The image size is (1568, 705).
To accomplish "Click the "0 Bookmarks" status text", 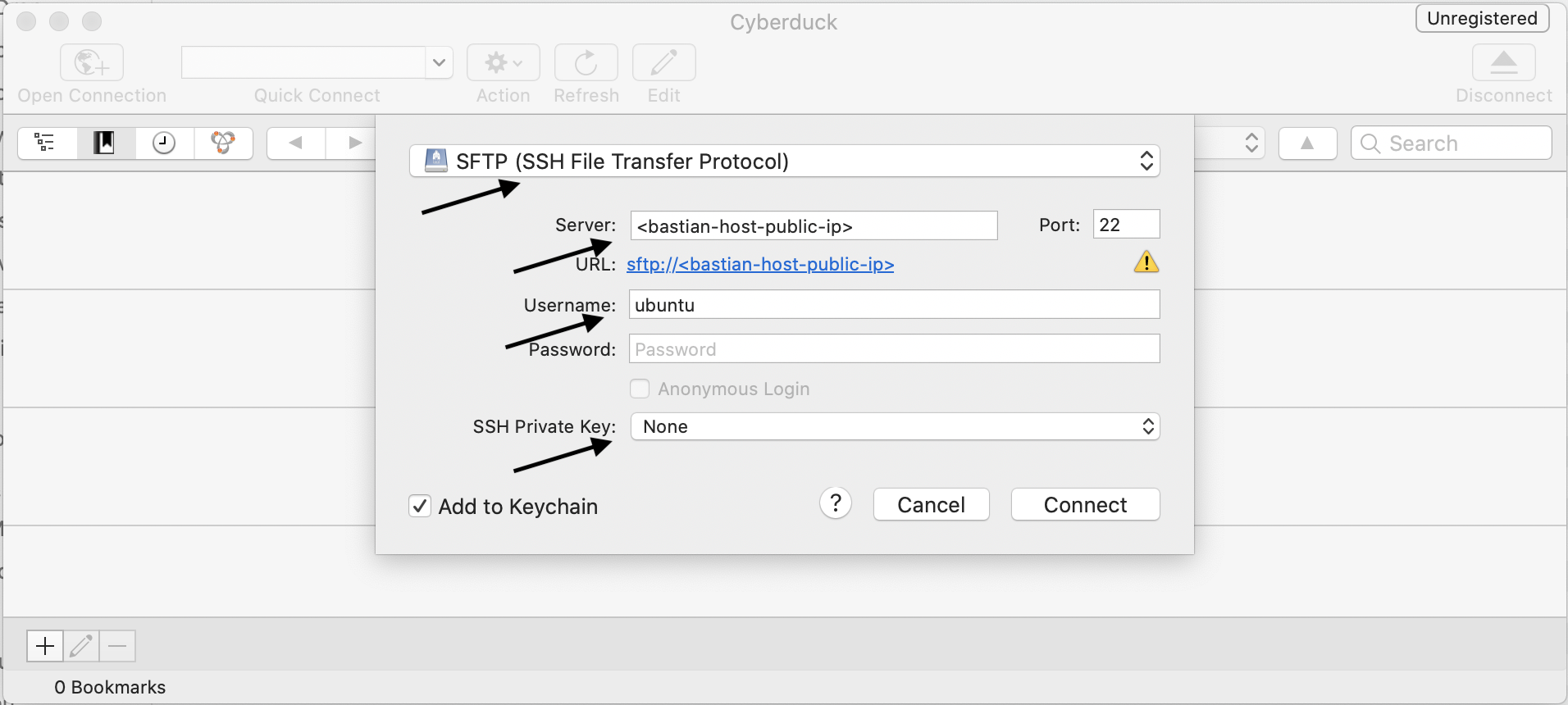I will tap(110, 687).
